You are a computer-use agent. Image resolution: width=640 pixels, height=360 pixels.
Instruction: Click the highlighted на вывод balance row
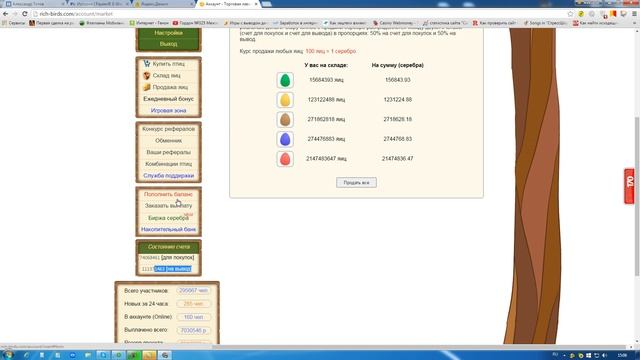click(167, 269)
